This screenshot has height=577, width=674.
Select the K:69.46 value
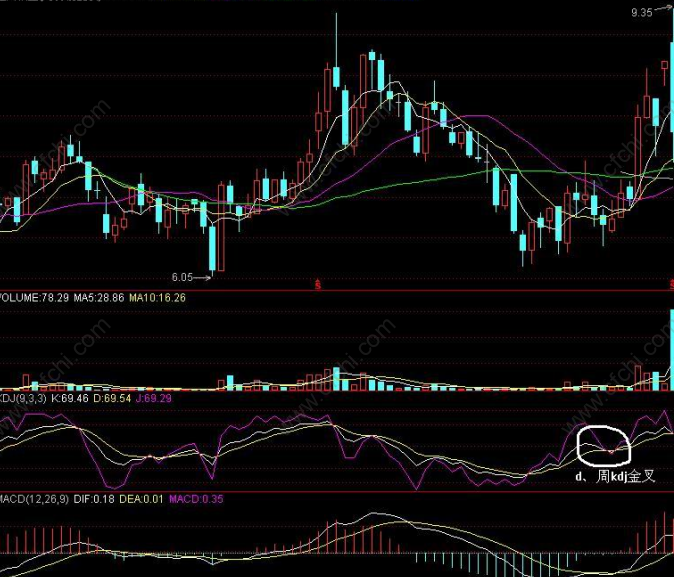70,398
